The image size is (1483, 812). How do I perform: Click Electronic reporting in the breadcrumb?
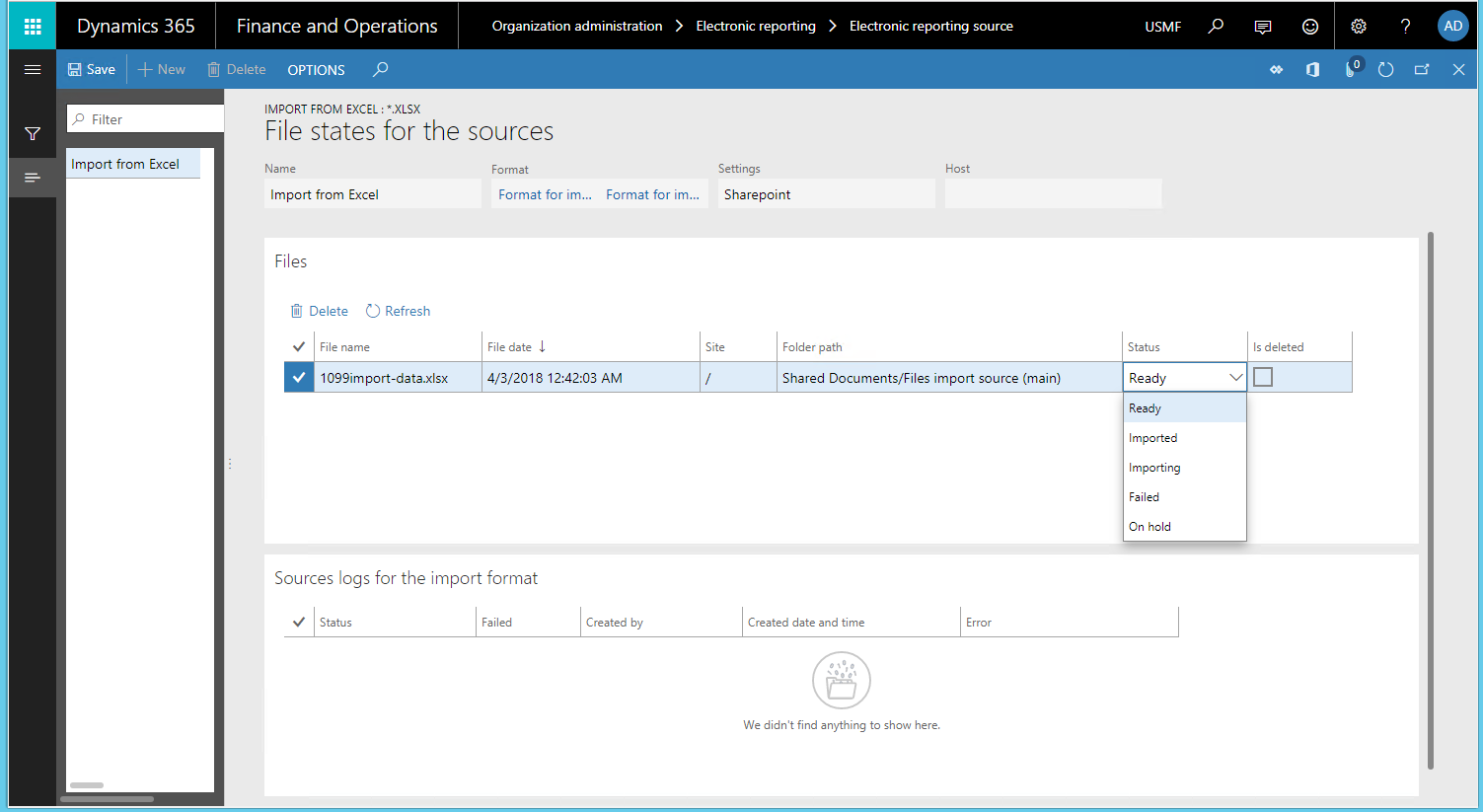(755, 26)
